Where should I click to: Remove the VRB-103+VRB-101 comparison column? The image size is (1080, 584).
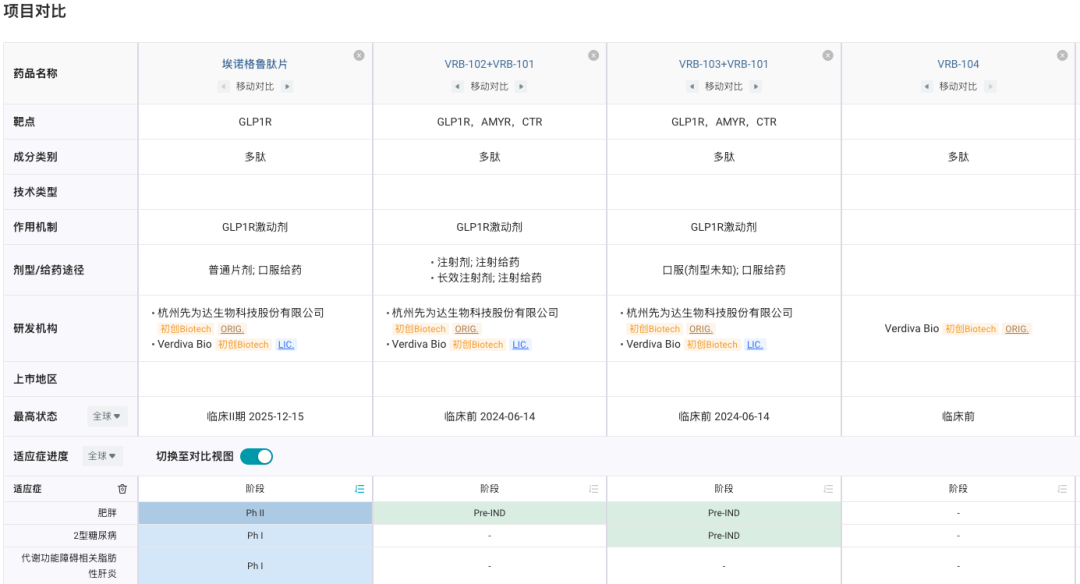coord(827,56)
